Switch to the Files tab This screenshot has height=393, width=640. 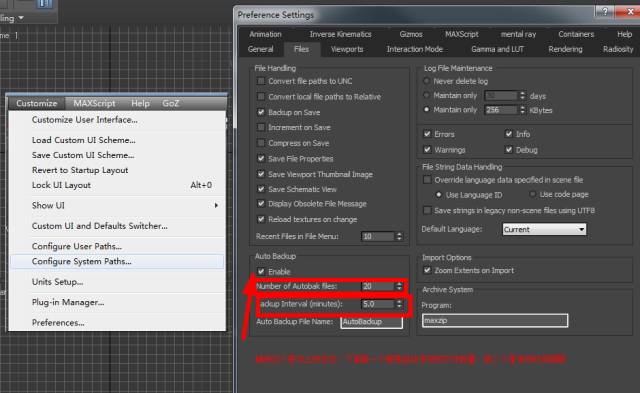coord(301,49)
